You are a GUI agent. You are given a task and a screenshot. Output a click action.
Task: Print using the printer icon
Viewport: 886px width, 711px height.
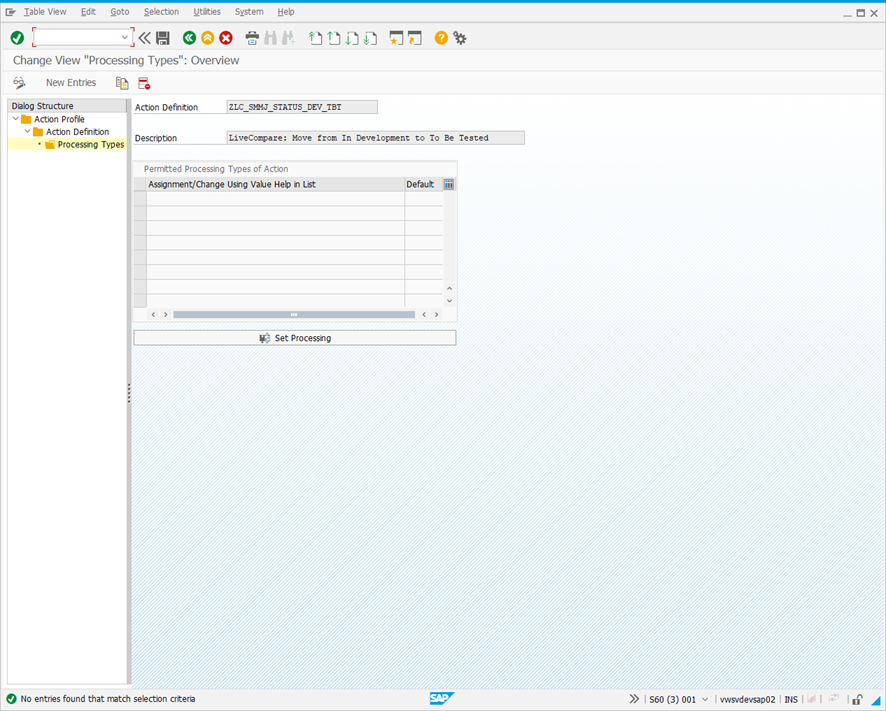point(252,38)
